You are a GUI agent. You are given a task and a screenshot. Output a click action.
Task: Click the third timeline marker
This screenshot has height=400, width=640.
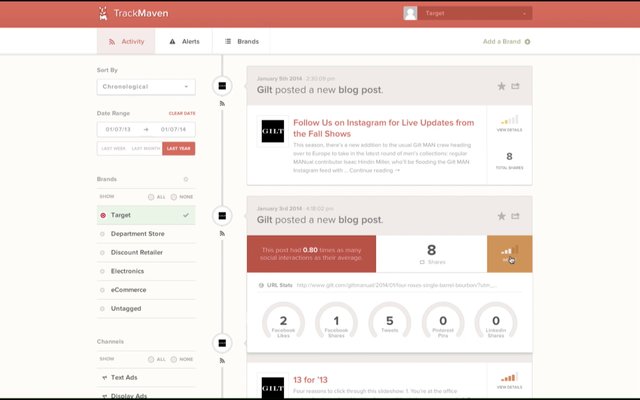(x=222, y=343)
